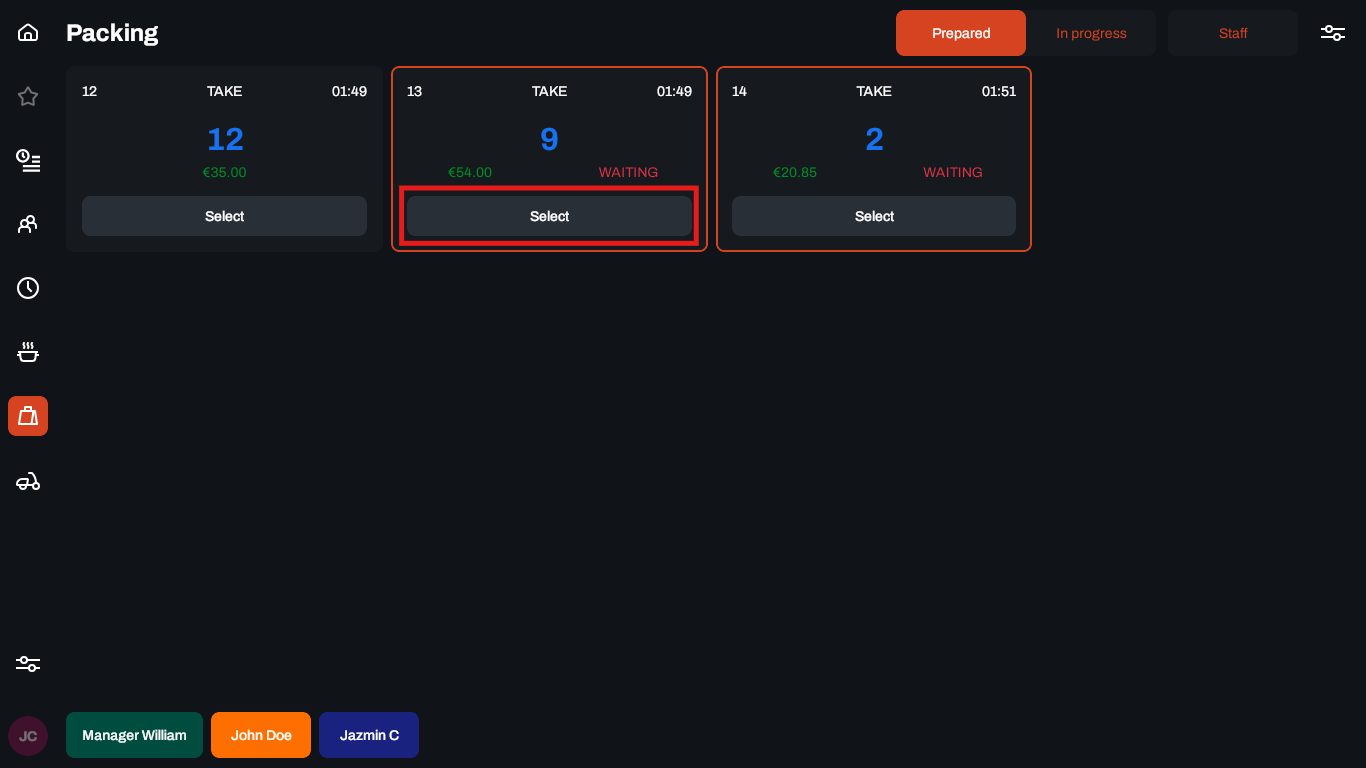The image size is (1366, 768).
Task: Switch to the In progress tab
Action: pos(1091,33)
